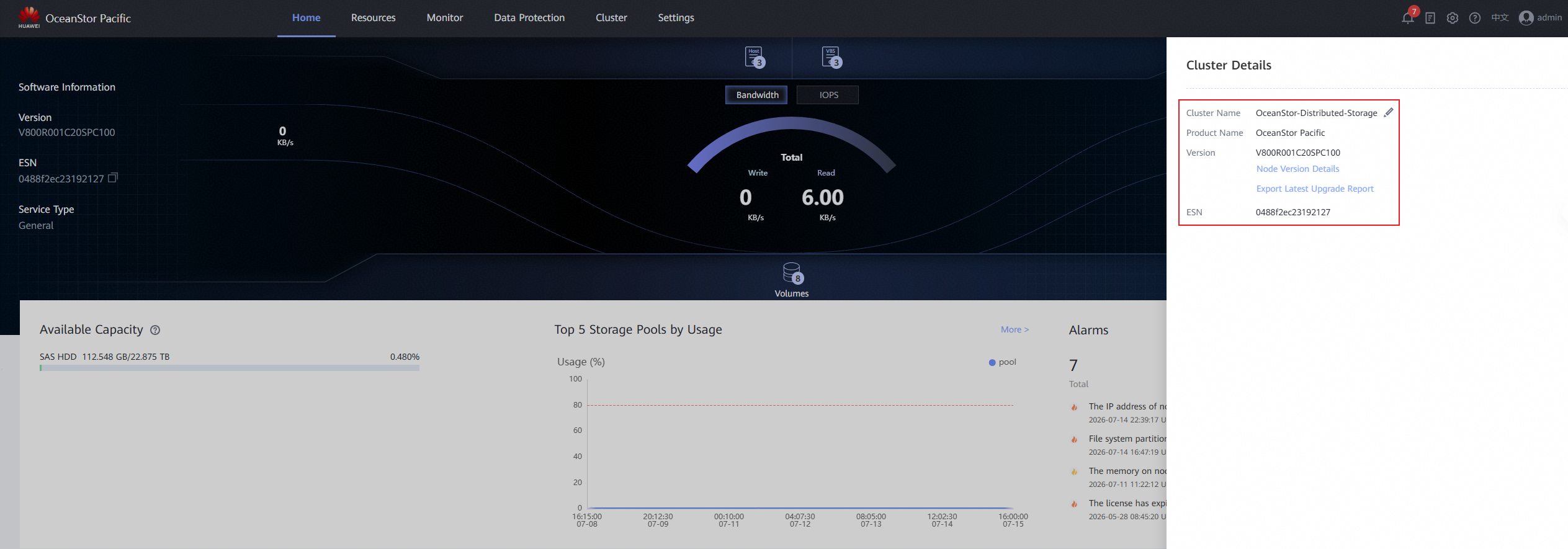The width and height of the screenshot is (1568, 549).
Task: Open the Cluster menu
Action: (611, 17)
